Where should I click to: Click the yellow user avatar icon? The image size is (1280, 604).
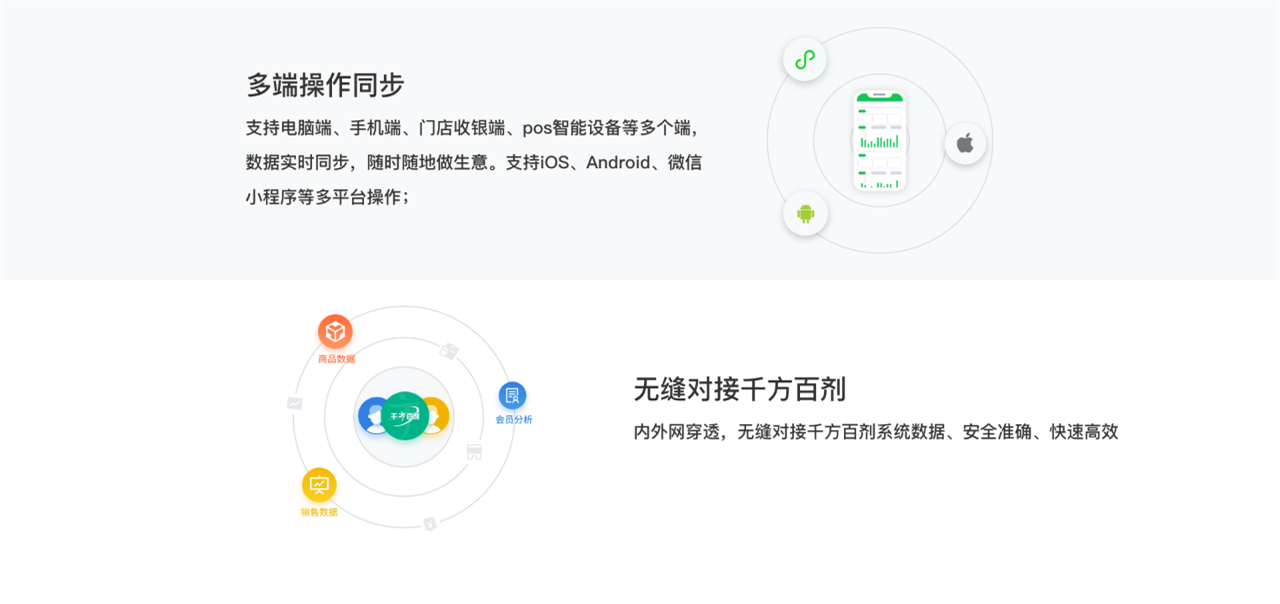pyautogui.click(x=435, y=416)
